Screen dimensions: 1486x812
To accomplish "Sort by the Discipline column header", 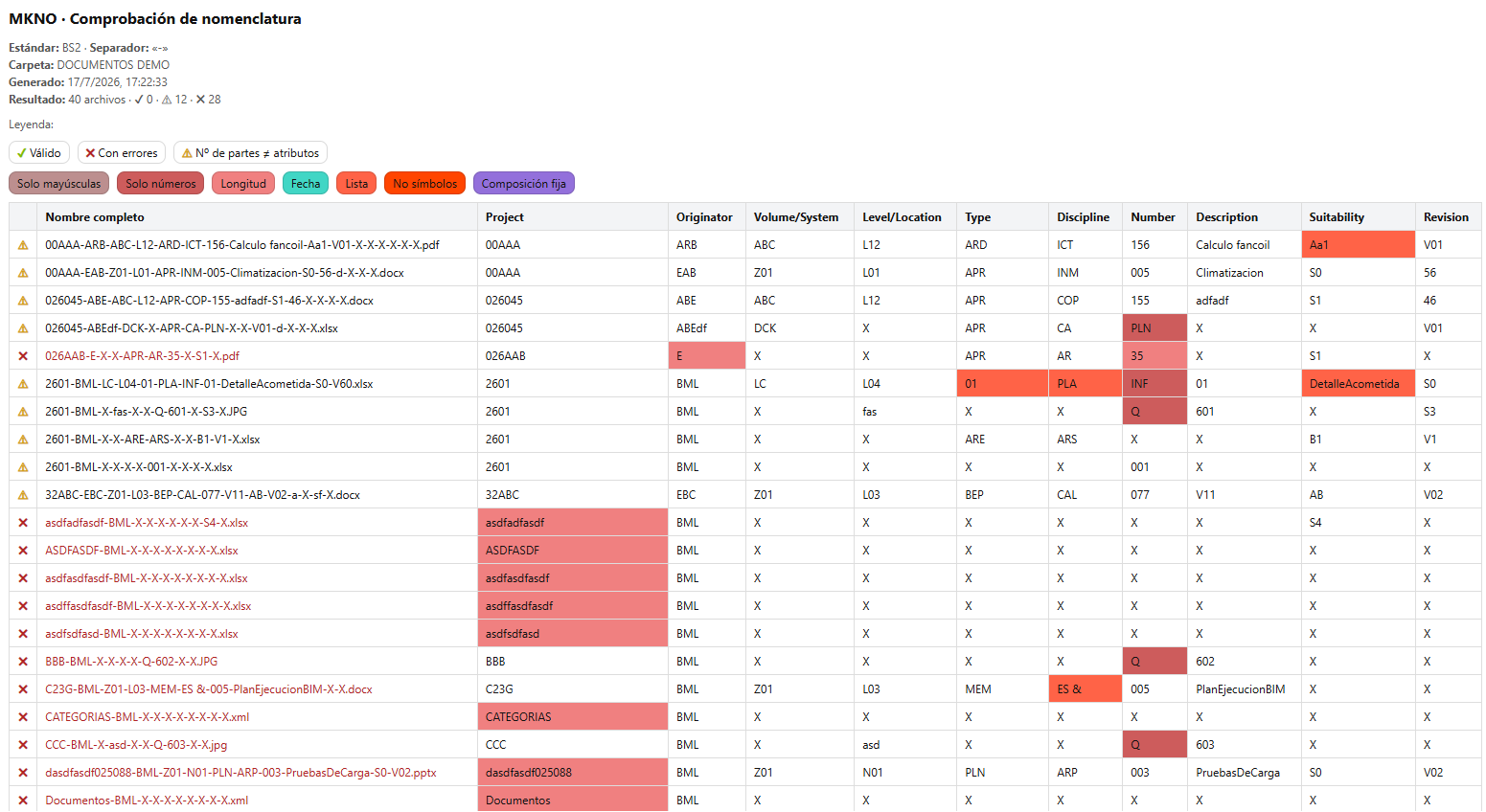I will pos(1083,217).
